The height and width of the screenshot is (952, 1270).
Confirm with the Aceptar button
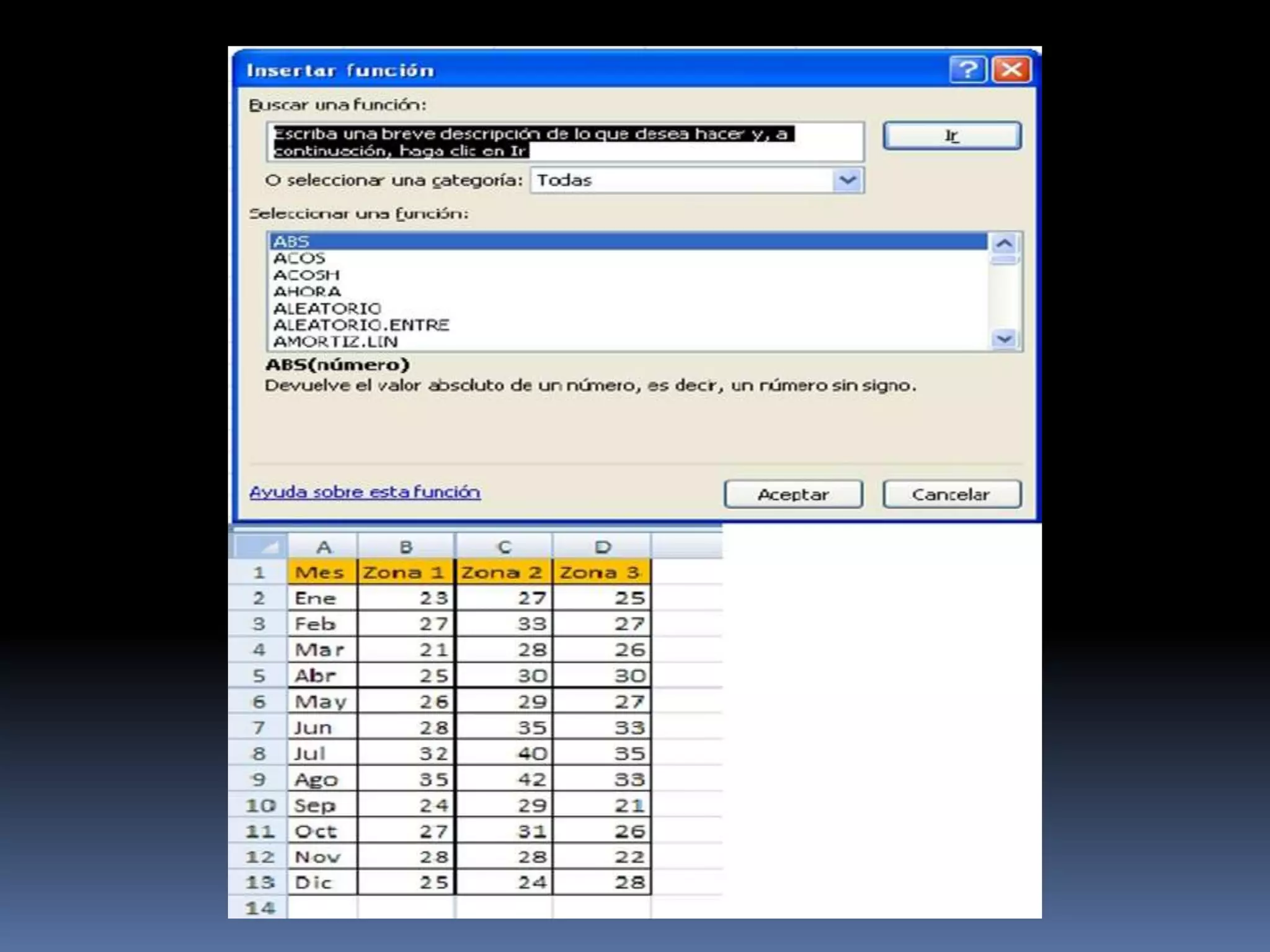coord(793,495)
